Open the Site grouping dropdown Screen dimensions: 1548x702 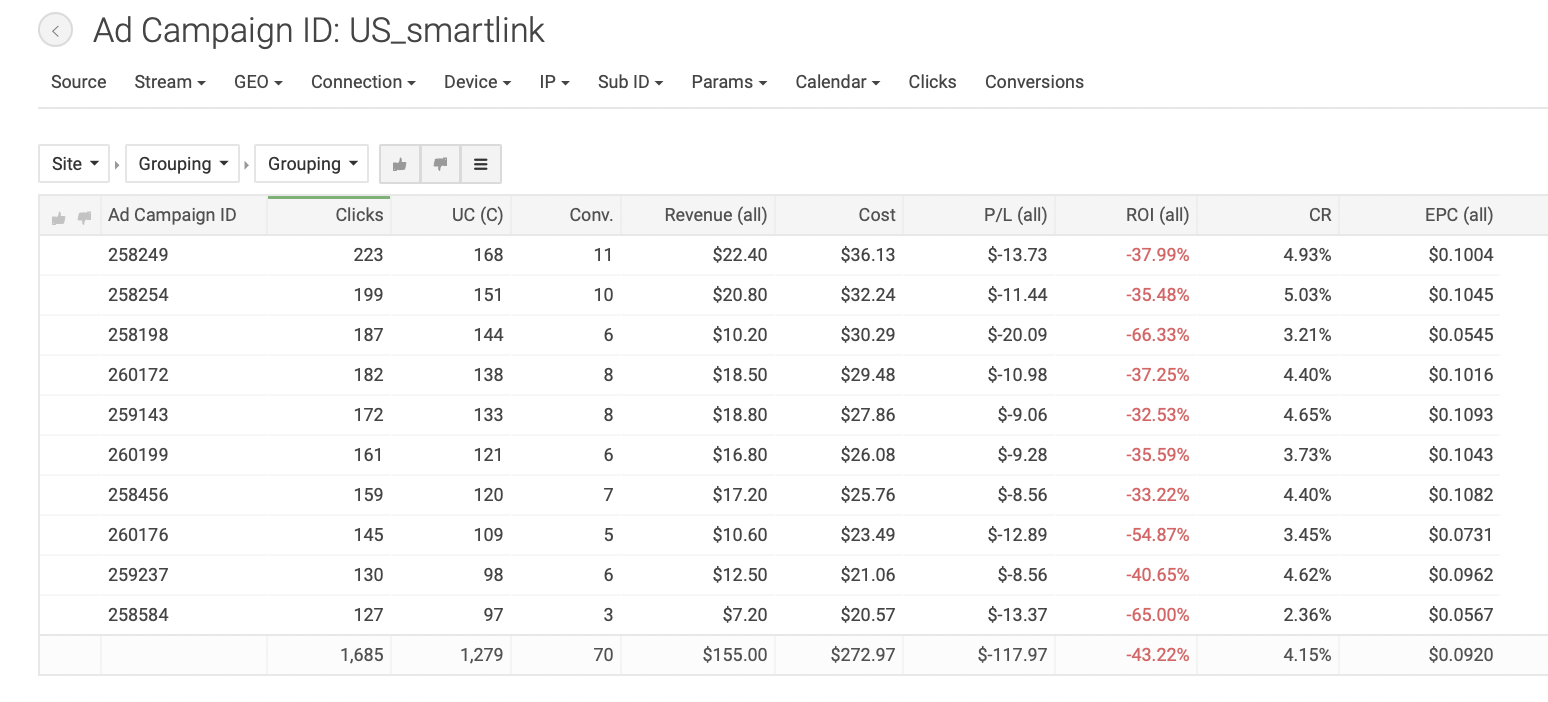[x=74, y=164]
